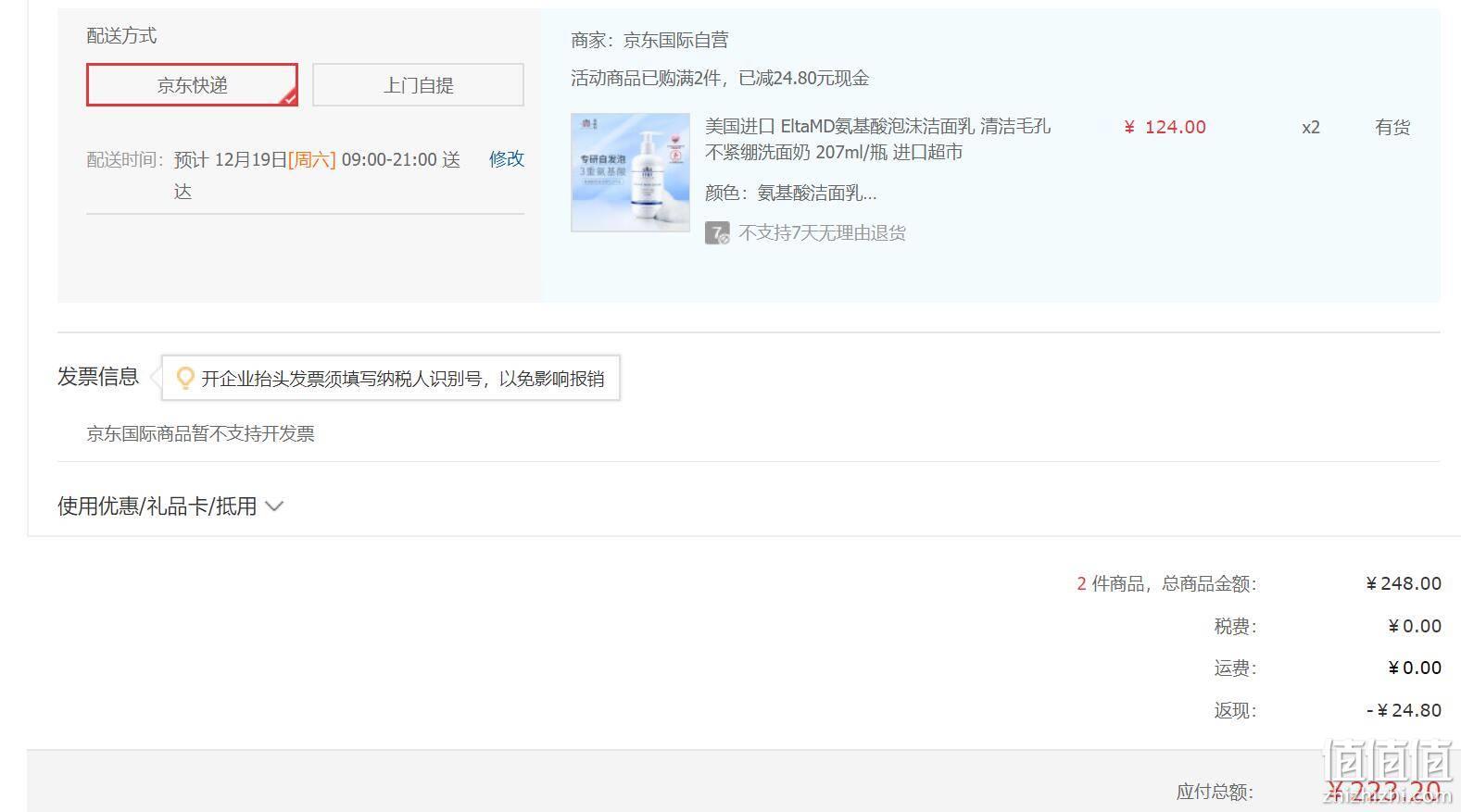Click the 配送方式 heading

tap(121, 35)
